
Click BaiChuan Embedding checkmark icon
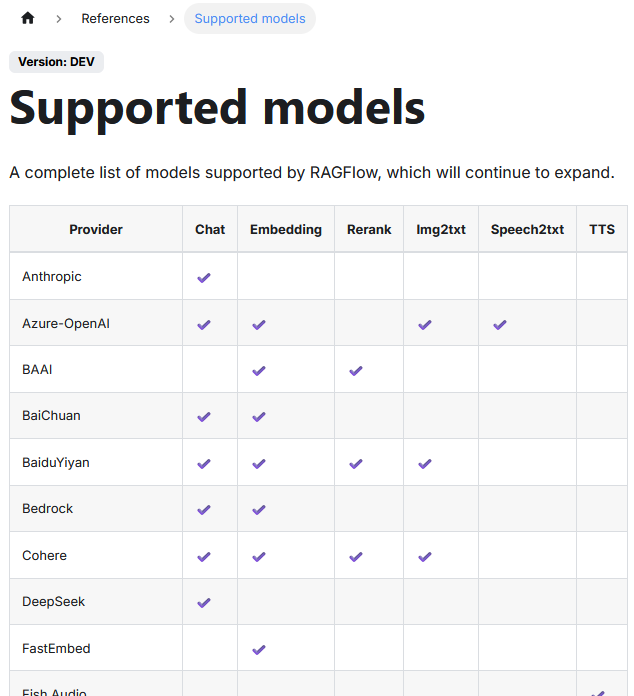[x=259, y=416]
